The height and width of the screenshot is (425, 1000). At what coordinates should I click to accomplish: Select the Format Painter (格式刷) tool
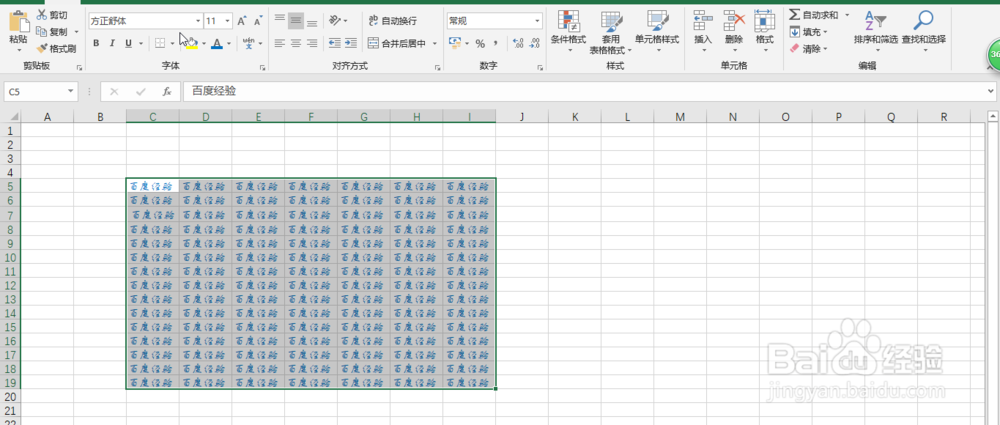pyautogui.click(x=56, y=48)
